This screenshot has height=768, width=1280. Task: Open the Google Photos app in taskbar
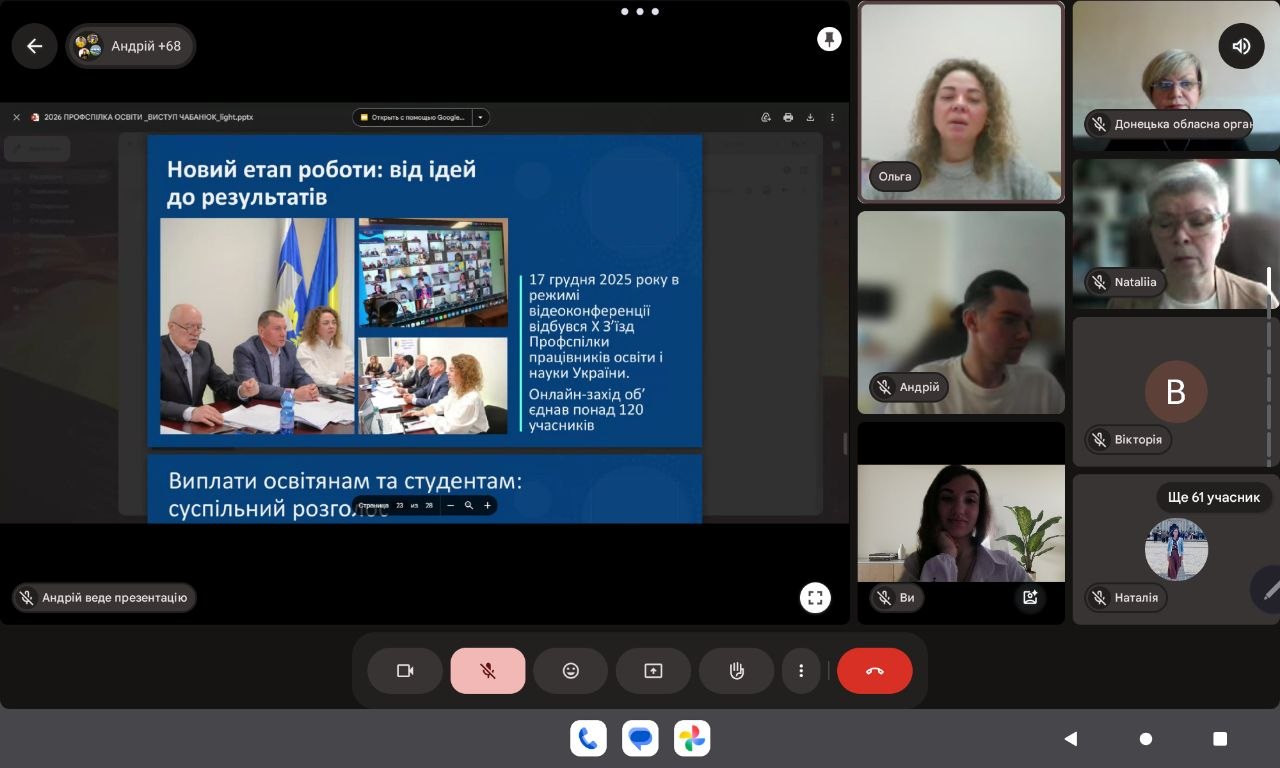pos(692,739)
